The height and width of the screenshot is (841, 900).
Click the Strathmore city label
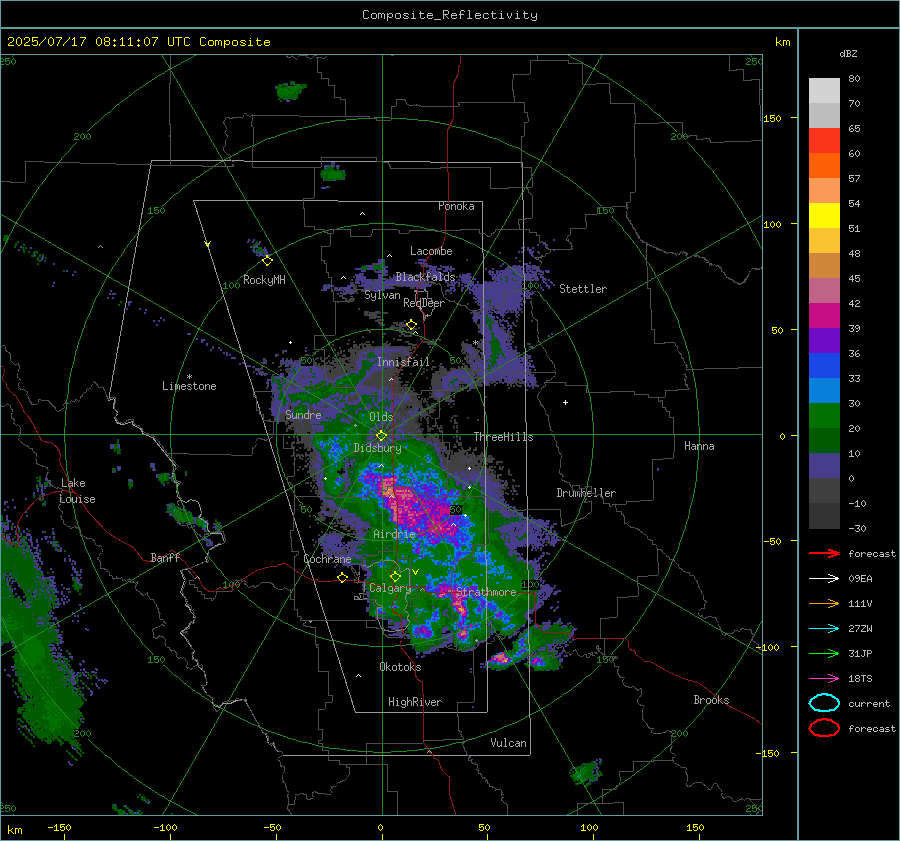(486, 592)
